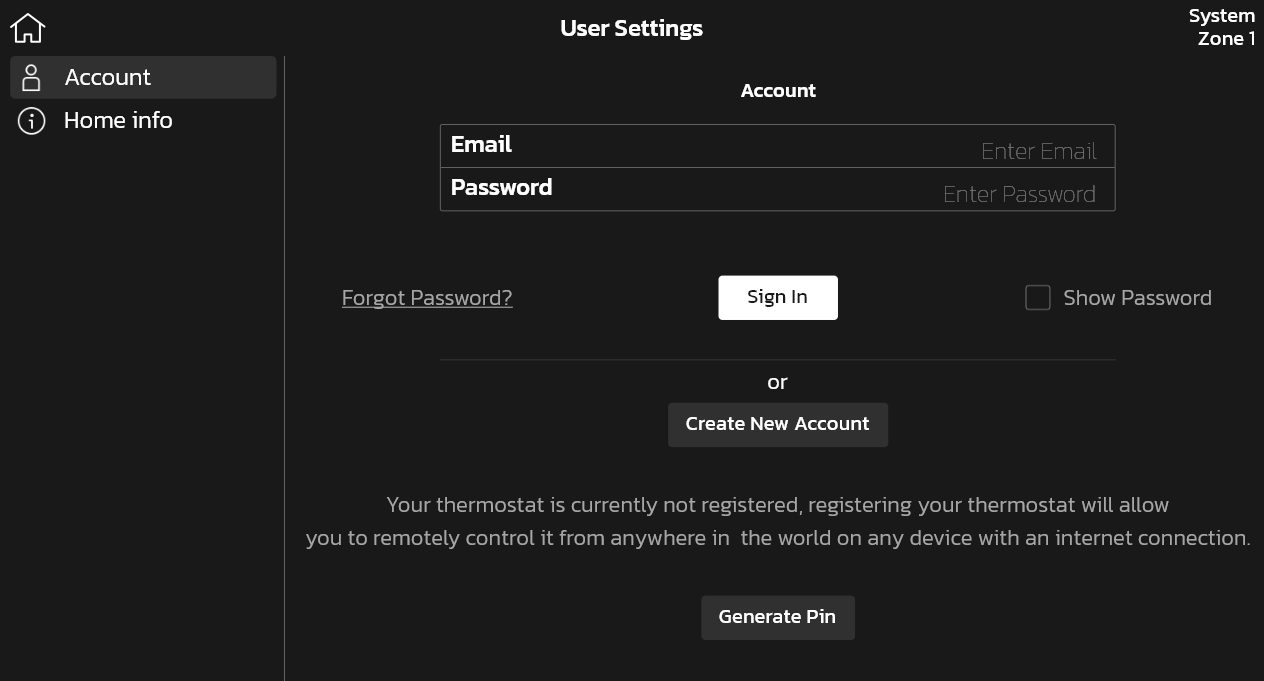Click the Account heading above the form
This screenshot has height=681, width=1264.
778,91
